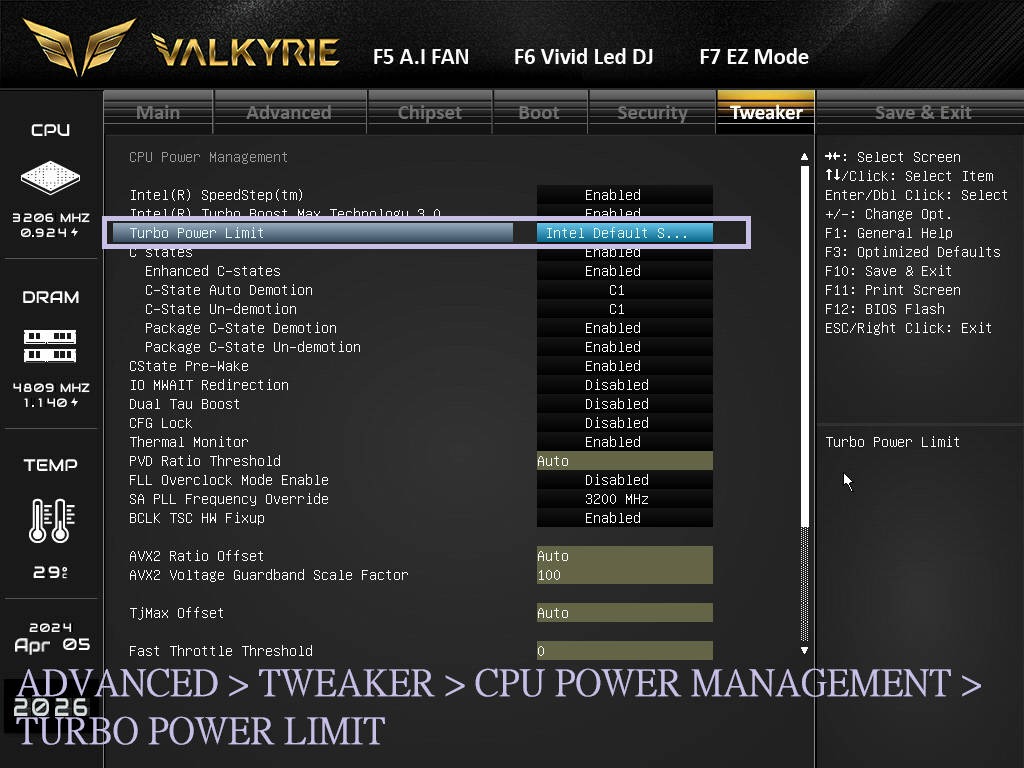Click scrollbar up arrow
This screenshot has width=1024, height=768.
click(x=805, y=157)
